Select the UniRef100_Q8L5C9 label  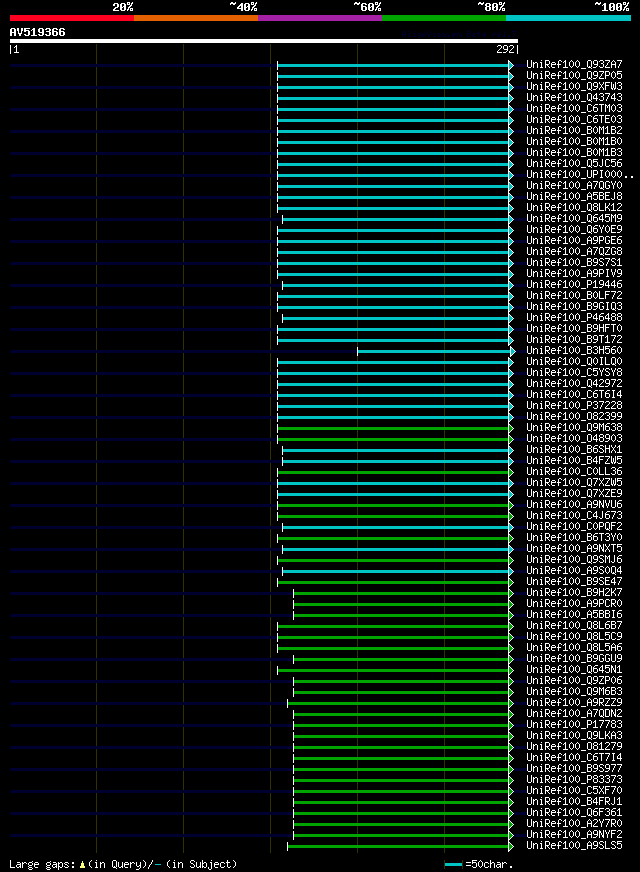574,637
